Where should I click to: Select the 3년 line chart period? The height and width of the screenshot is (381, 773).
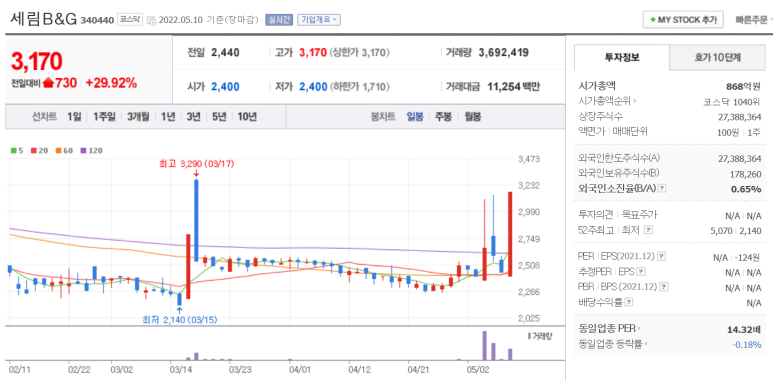[x=193, y=117]
